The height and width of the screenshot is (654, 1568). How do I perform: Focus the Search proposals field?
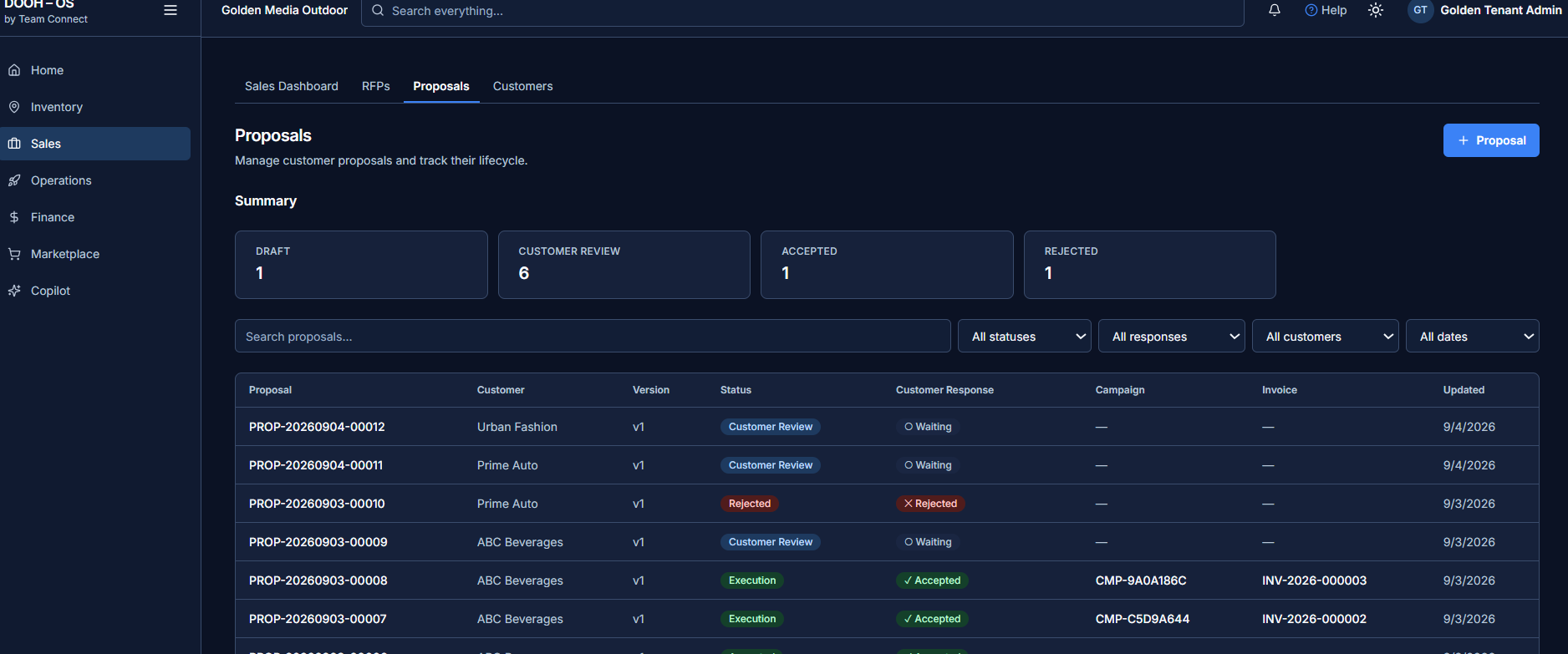pyautogui.click(x=593, y=336)
